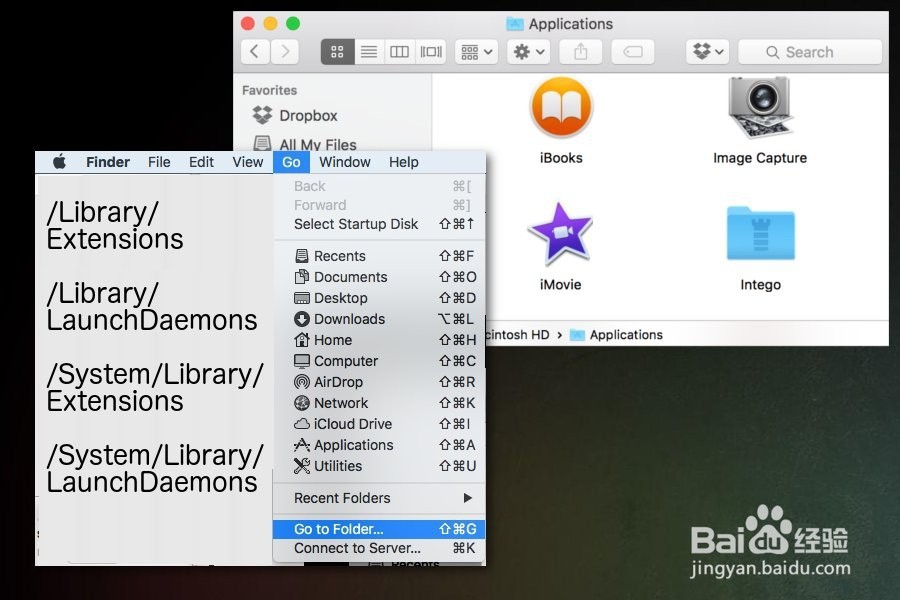Open AirDrop from the Go menu
The height and width of the screenshot is (600, 900).
tap(379, 382)
